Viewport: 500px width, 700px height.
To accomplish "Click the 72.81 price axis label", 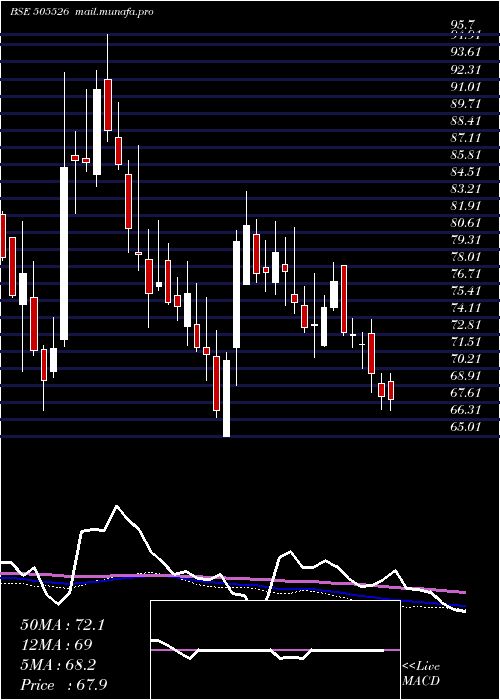I will point(466,325).
